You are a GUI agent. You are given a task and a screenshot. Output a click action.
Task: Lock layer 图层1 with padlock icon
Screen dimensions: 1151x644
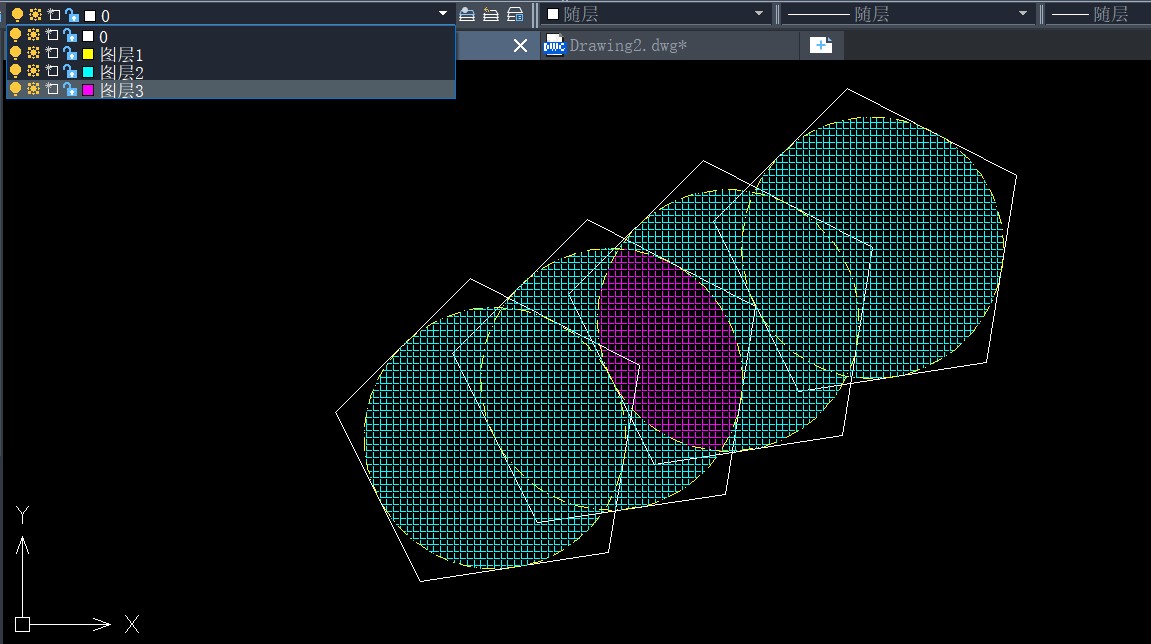(x=70, y=53)
